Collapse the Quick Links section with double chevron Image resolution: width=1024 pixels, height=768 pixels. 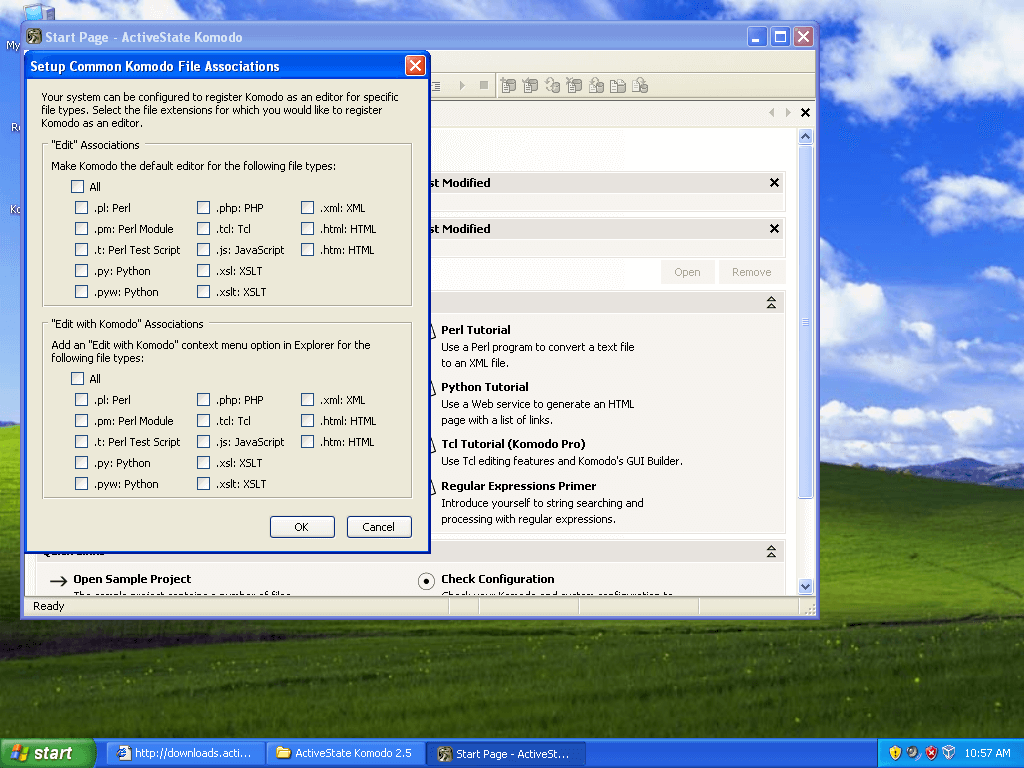[771, 552]
